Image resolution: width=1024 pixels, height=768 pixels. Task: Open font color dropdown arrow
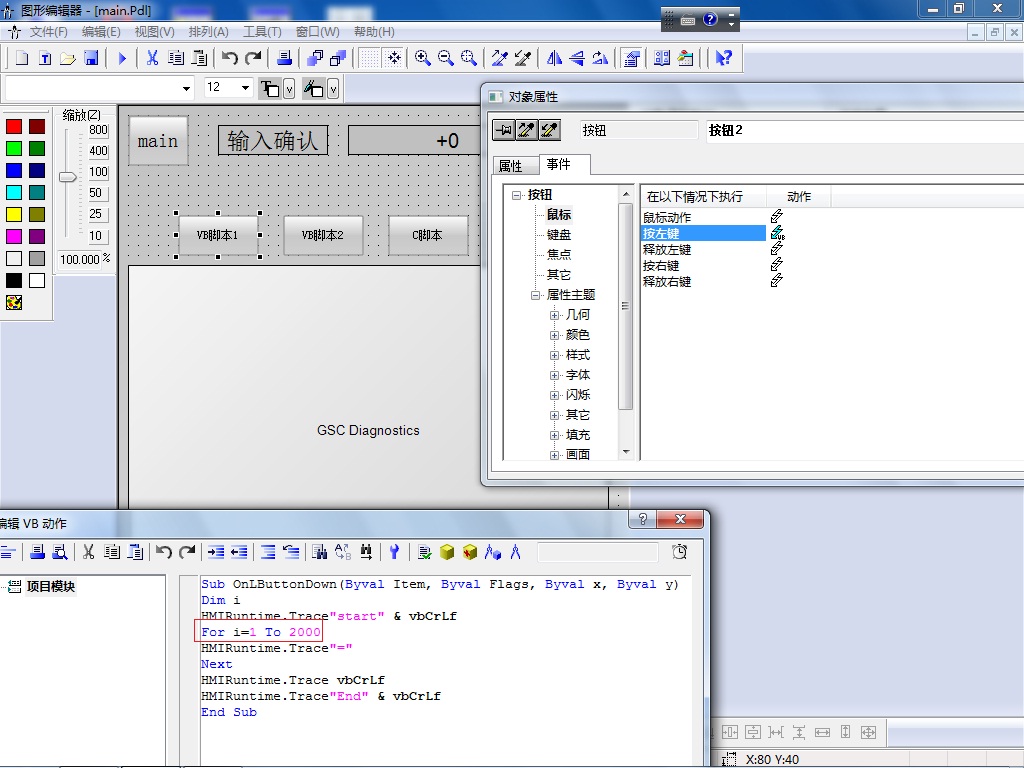coord(289,88)
